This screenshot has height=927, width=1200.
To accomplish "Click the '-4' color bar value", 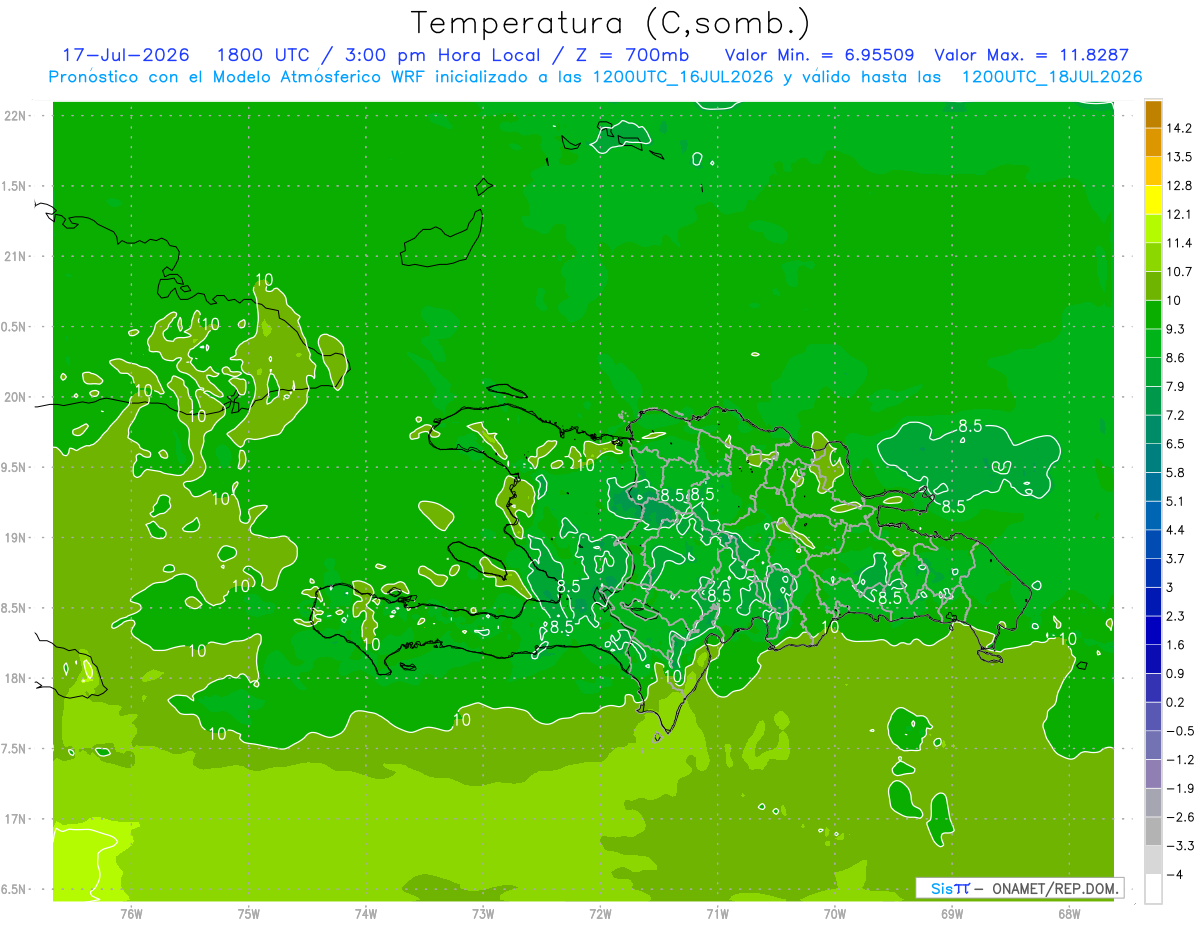I will pos(1174,875).
